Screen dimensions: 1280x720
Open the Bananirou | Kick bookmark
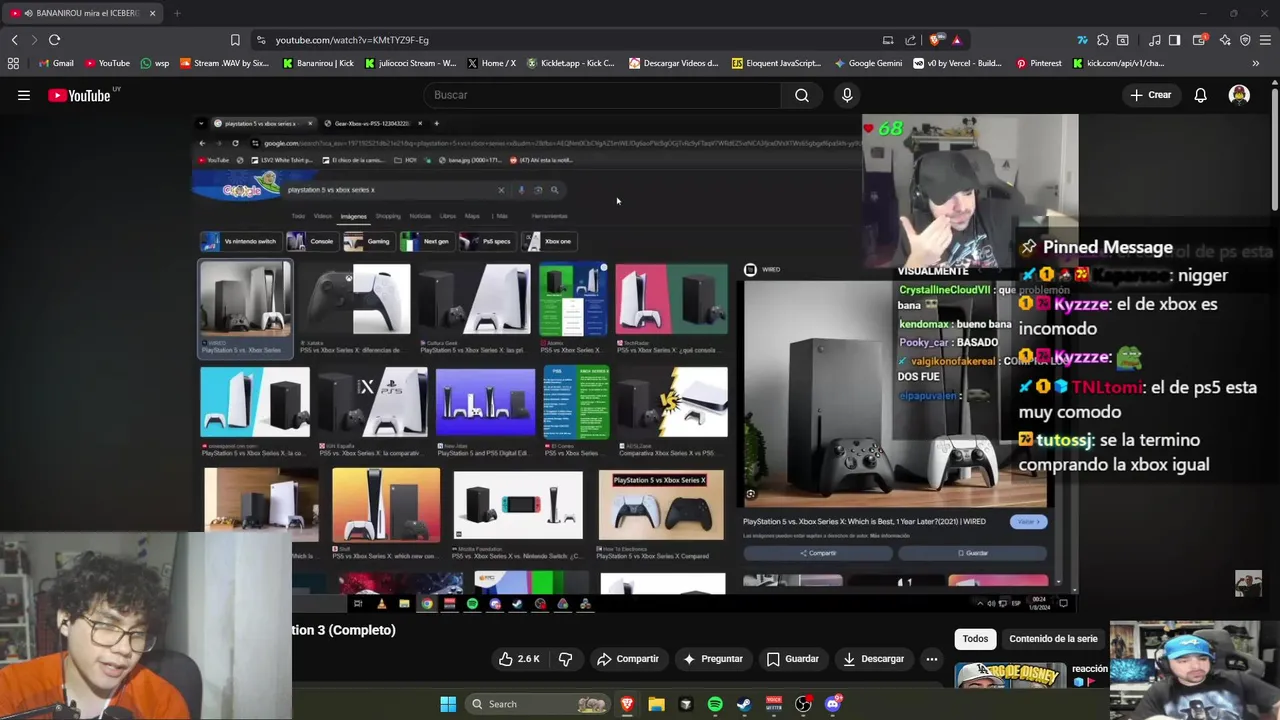(x=318, y=63)
